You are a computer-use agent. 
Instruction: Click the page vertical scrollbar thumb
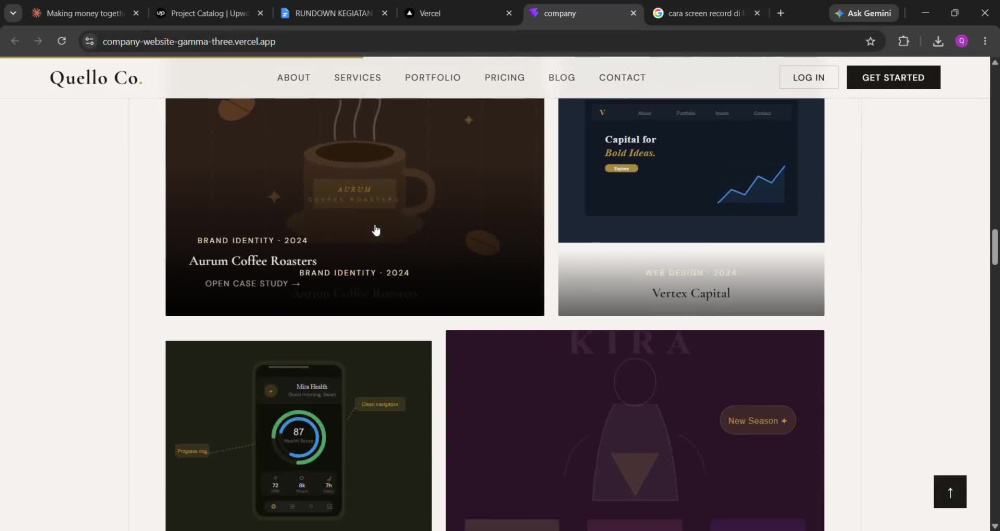pyautogui.click(x=994, y=247)
